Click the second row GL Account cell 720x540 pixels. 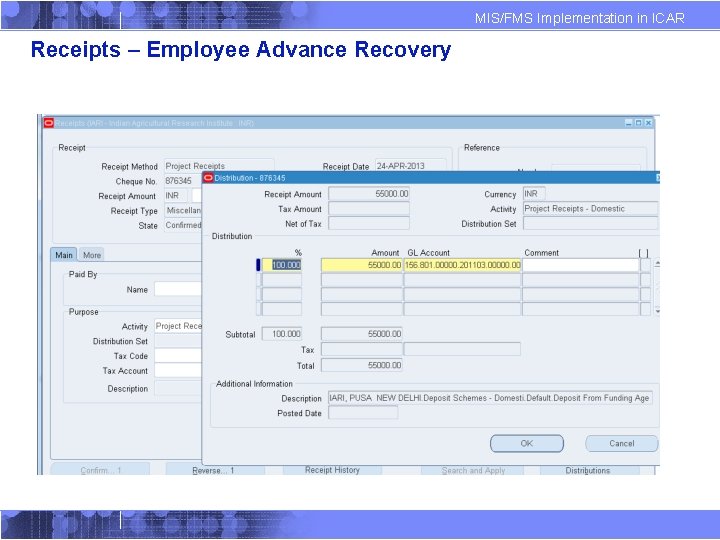tap(462, 280)
